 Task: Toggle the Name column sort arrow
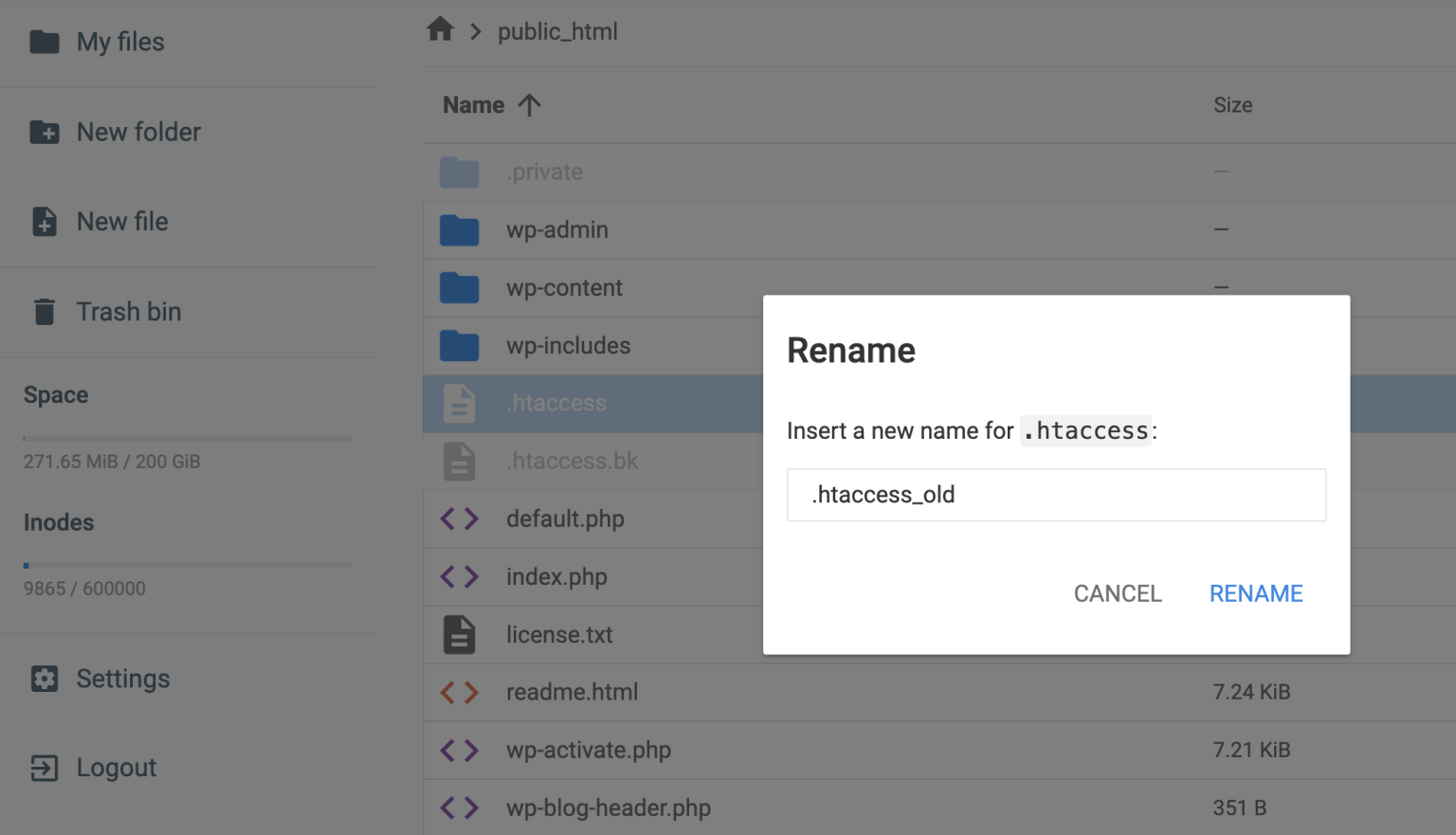click(529, 105)
